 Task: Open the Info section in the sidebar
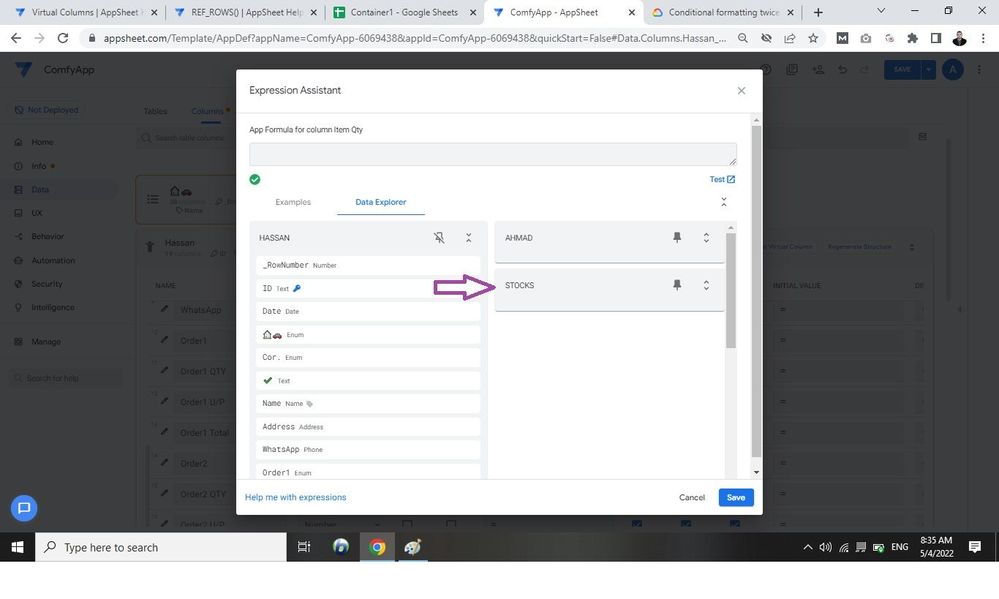click(x=38, y=166)
